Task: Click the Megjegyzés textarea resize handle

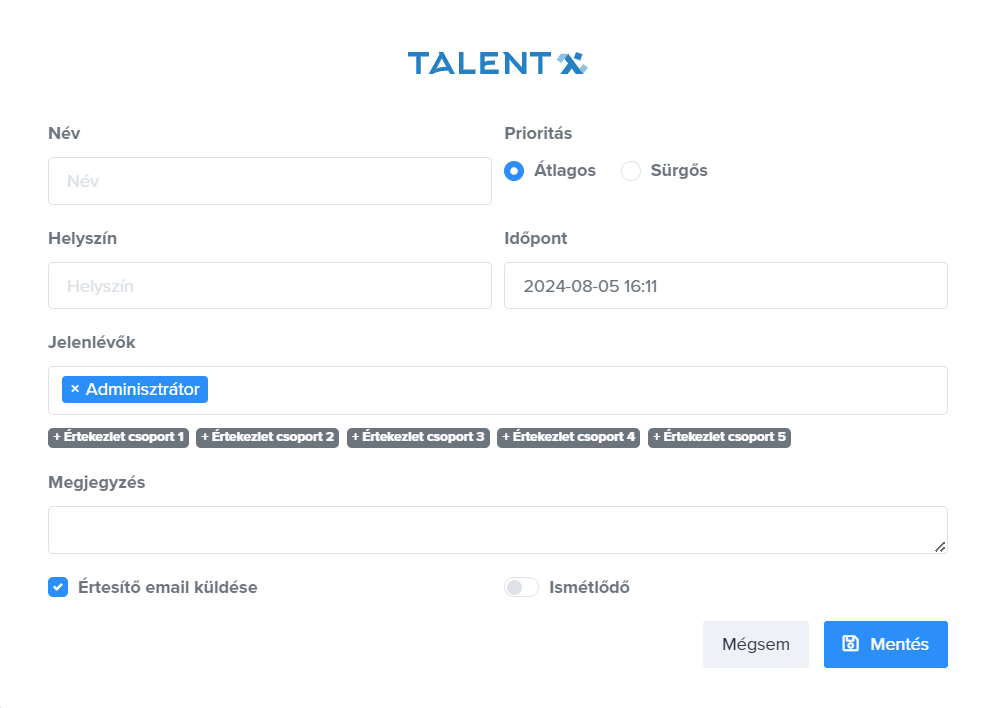Action: 940,547
